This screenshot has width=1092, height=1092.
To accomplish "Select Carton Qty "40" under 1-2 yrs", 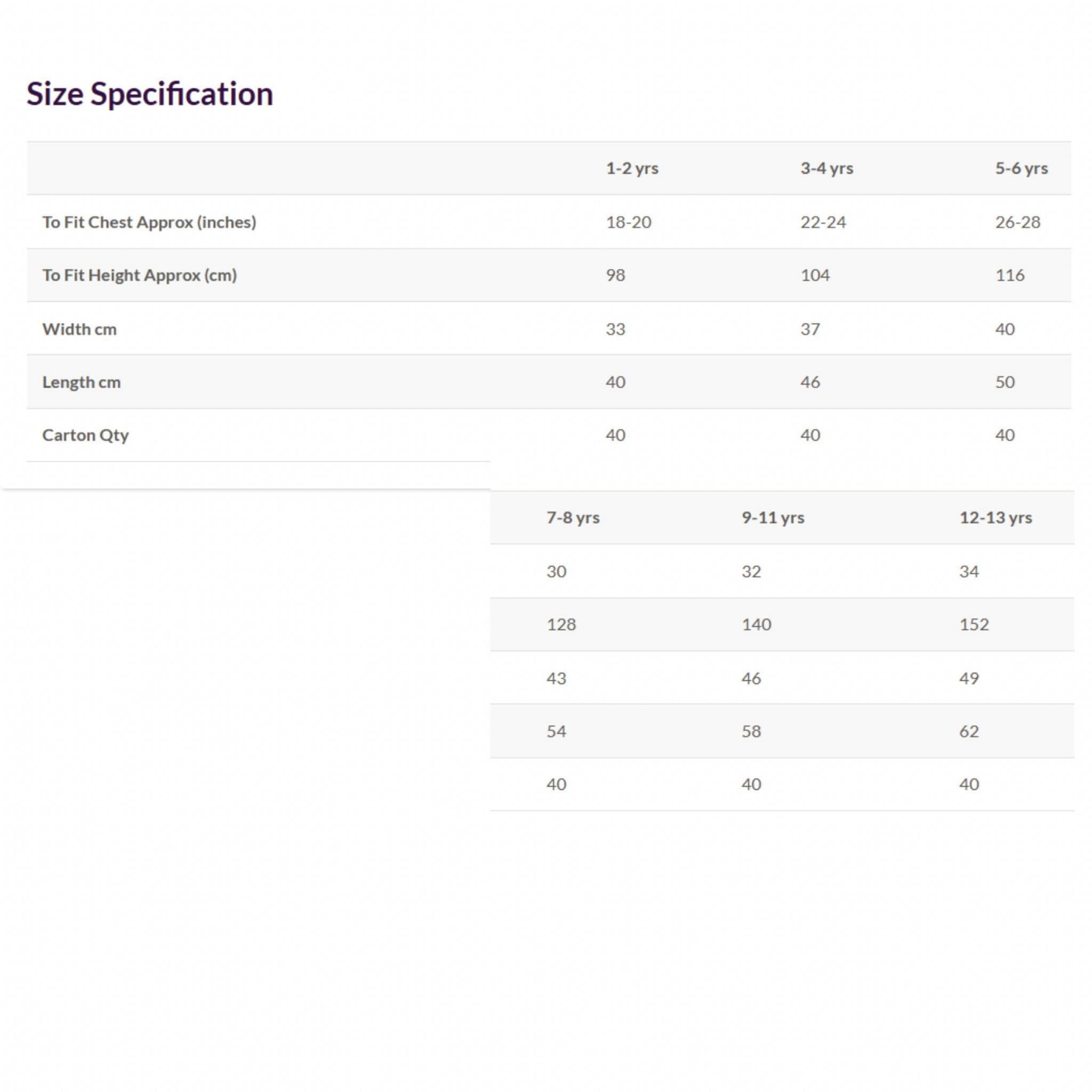I will (x=615, y=435).
